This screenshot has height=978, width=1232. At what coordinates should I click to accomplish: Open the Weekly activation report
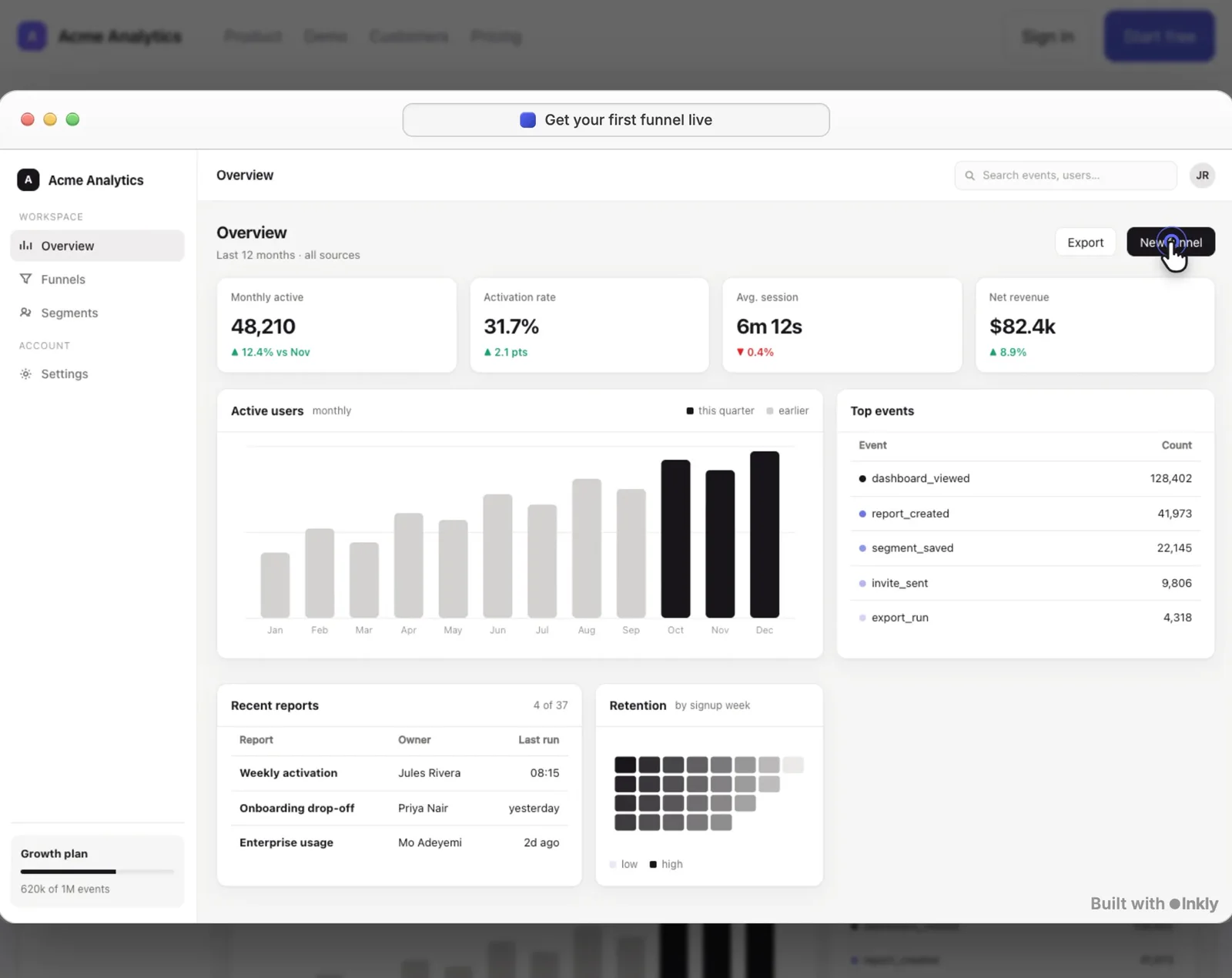click(400, 773)
